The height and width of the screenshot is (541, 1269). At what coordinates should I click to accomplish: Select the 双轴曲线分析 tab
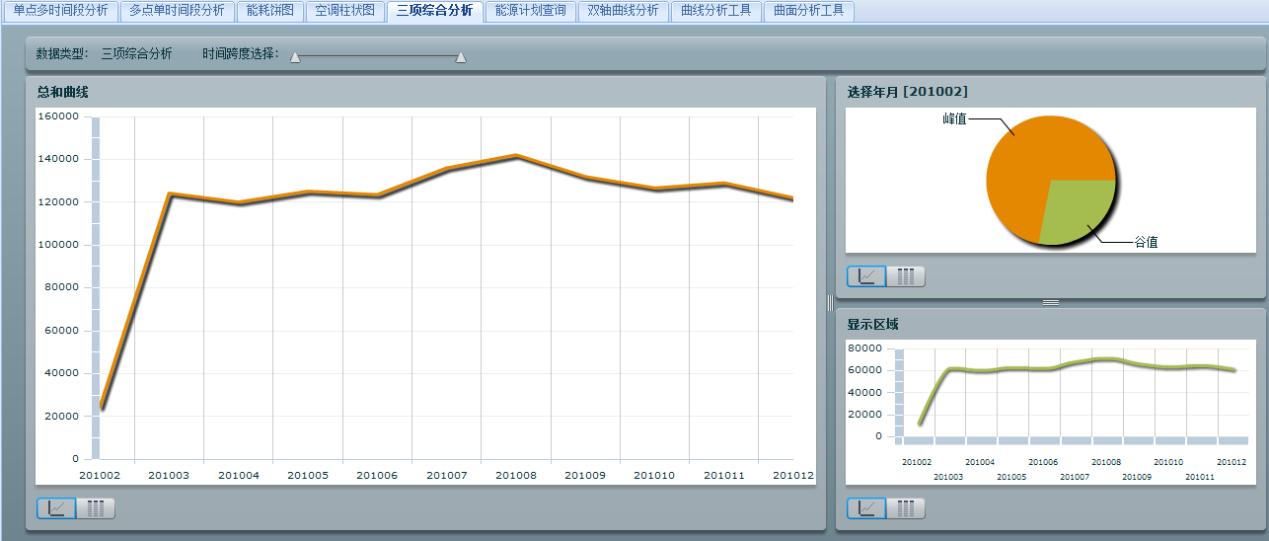(x=623, y=11)
